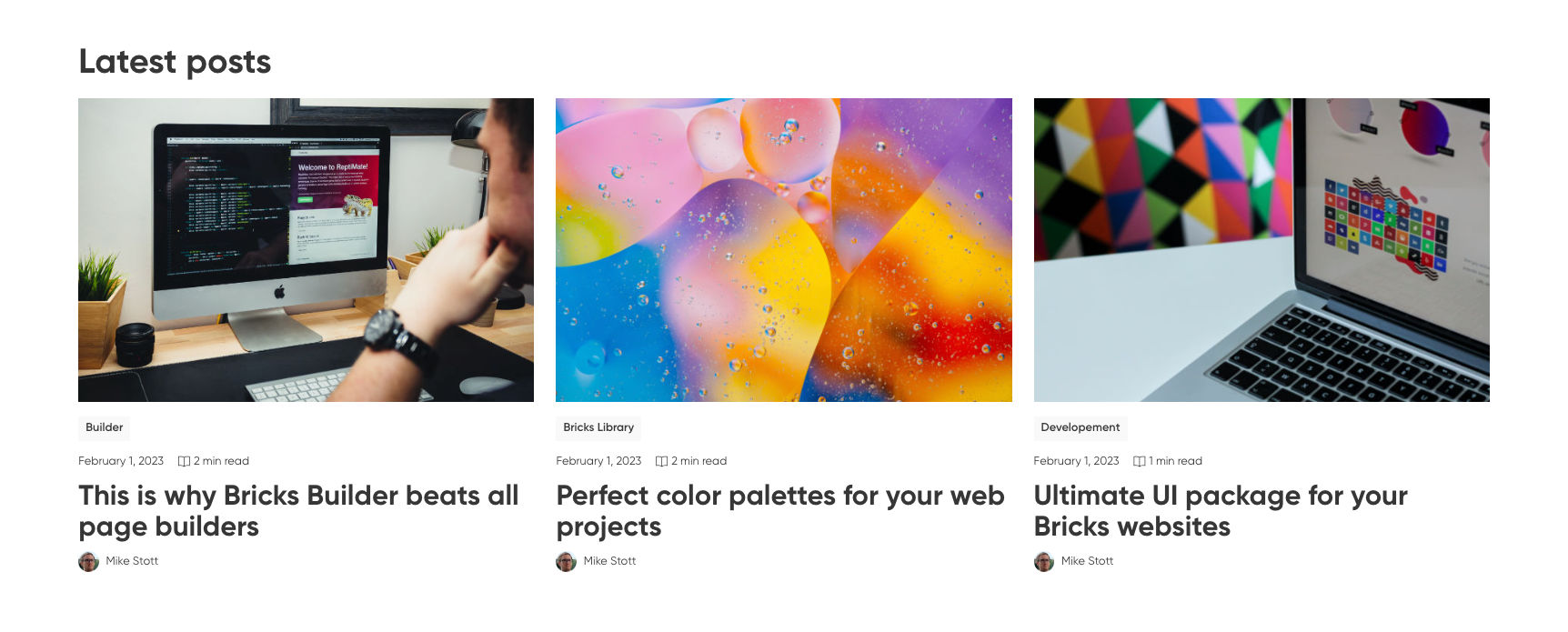Click the laptop with color swatches thumbnail
Screen dimensions: 1568x632
[x=1261, y=250]
